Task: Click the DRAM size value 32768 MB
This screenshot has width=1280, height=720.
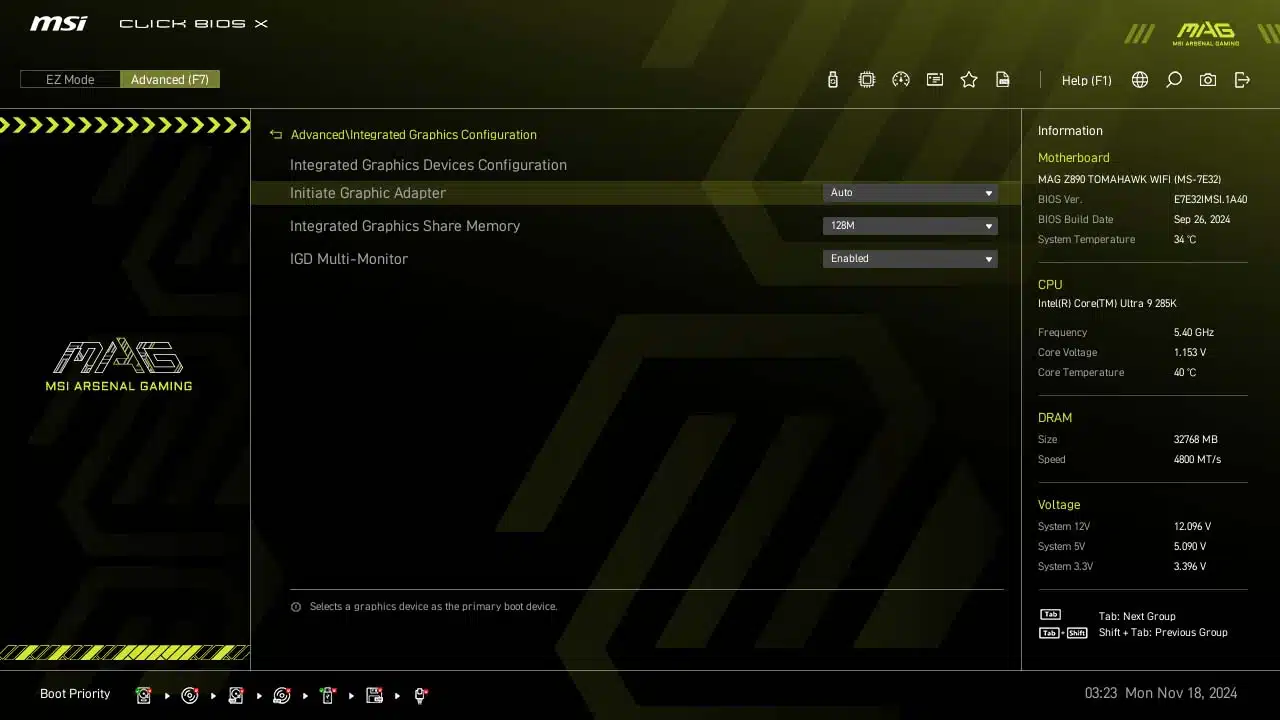Action: (1196, 439)
